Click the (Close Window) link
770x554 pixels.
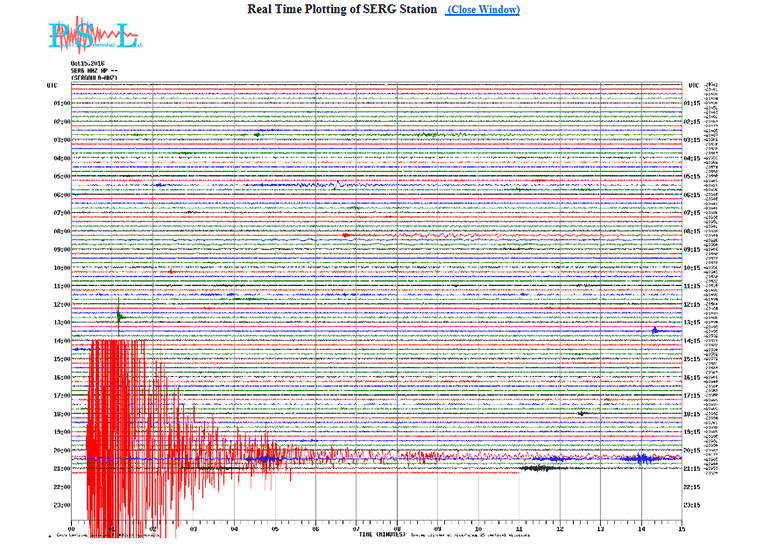pyautogui.click(x=483, y=9)
